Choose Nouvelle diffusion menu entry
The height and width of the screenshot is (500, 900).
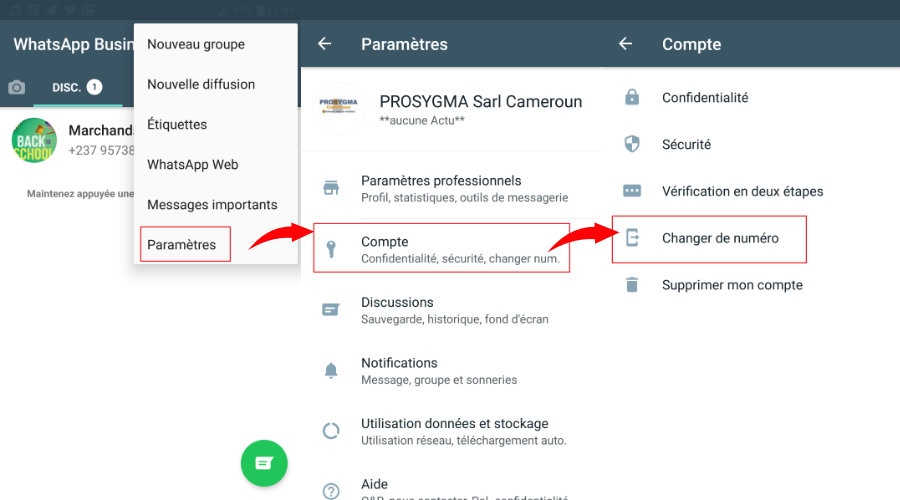tap(201, 84)
